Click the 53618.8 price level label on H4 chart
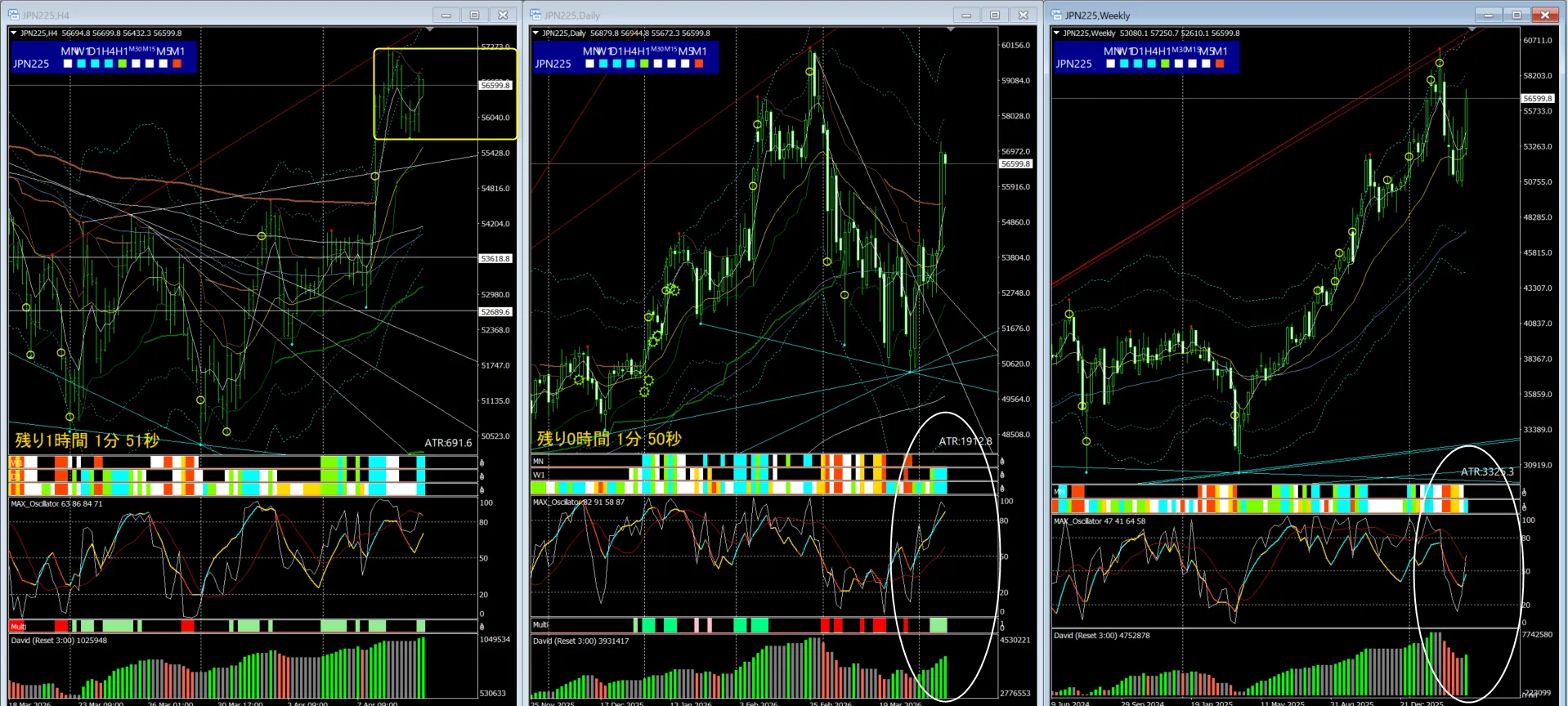The height and width of the screenshot is (706, 1568). click(495, 258)
